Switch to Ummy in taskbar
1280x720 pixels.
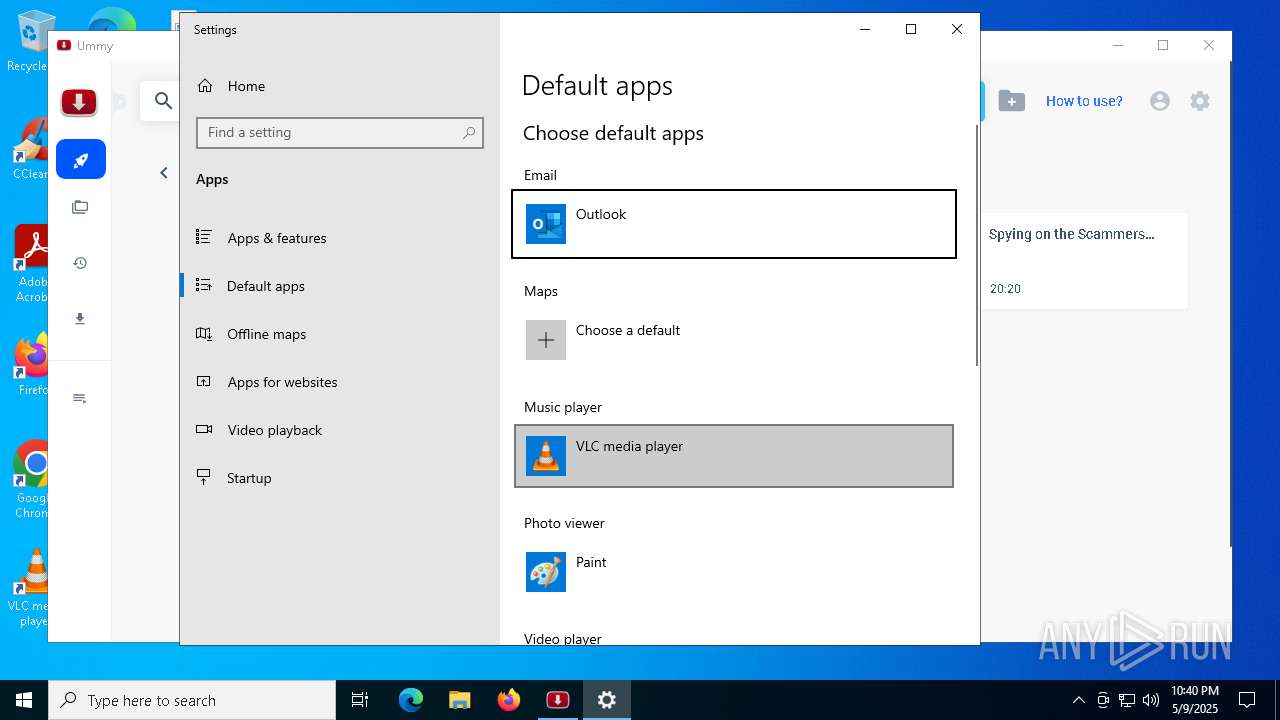[x=558, y=700]
